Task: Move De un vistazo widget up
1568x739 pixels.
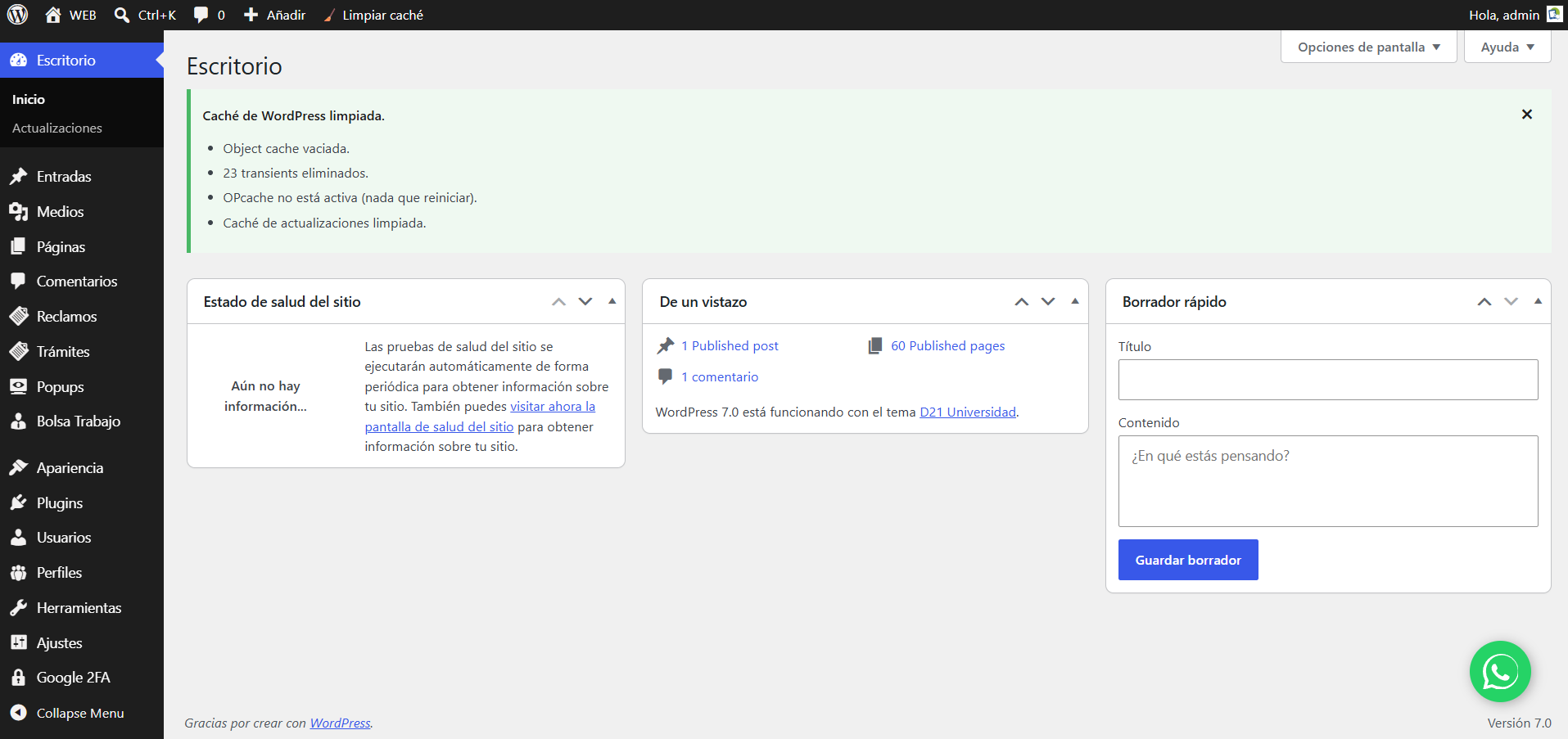Action: (x=1021, y=302)
